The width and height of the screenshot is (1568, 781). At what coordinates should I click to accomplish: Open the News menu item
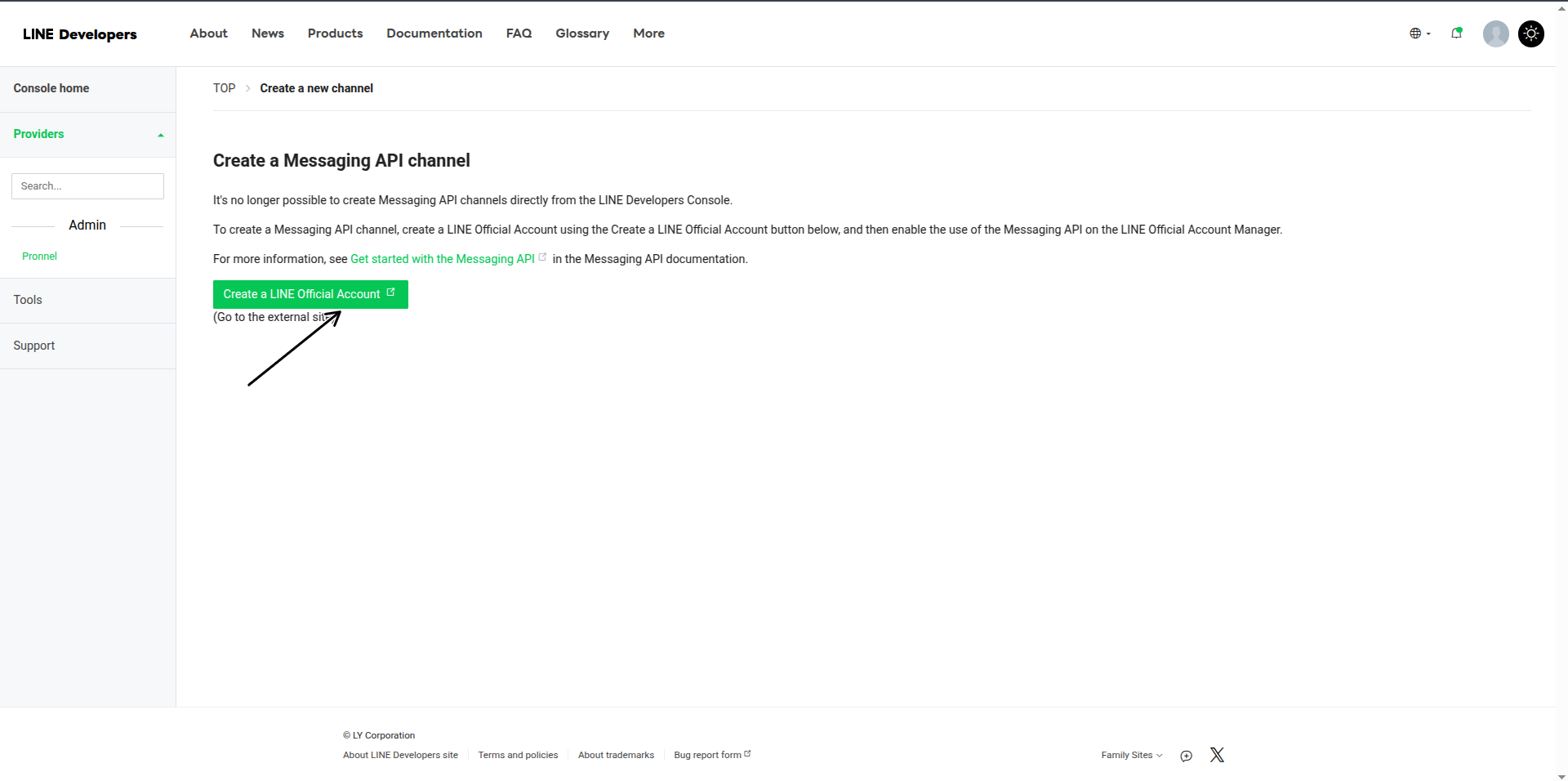[268, 33]
